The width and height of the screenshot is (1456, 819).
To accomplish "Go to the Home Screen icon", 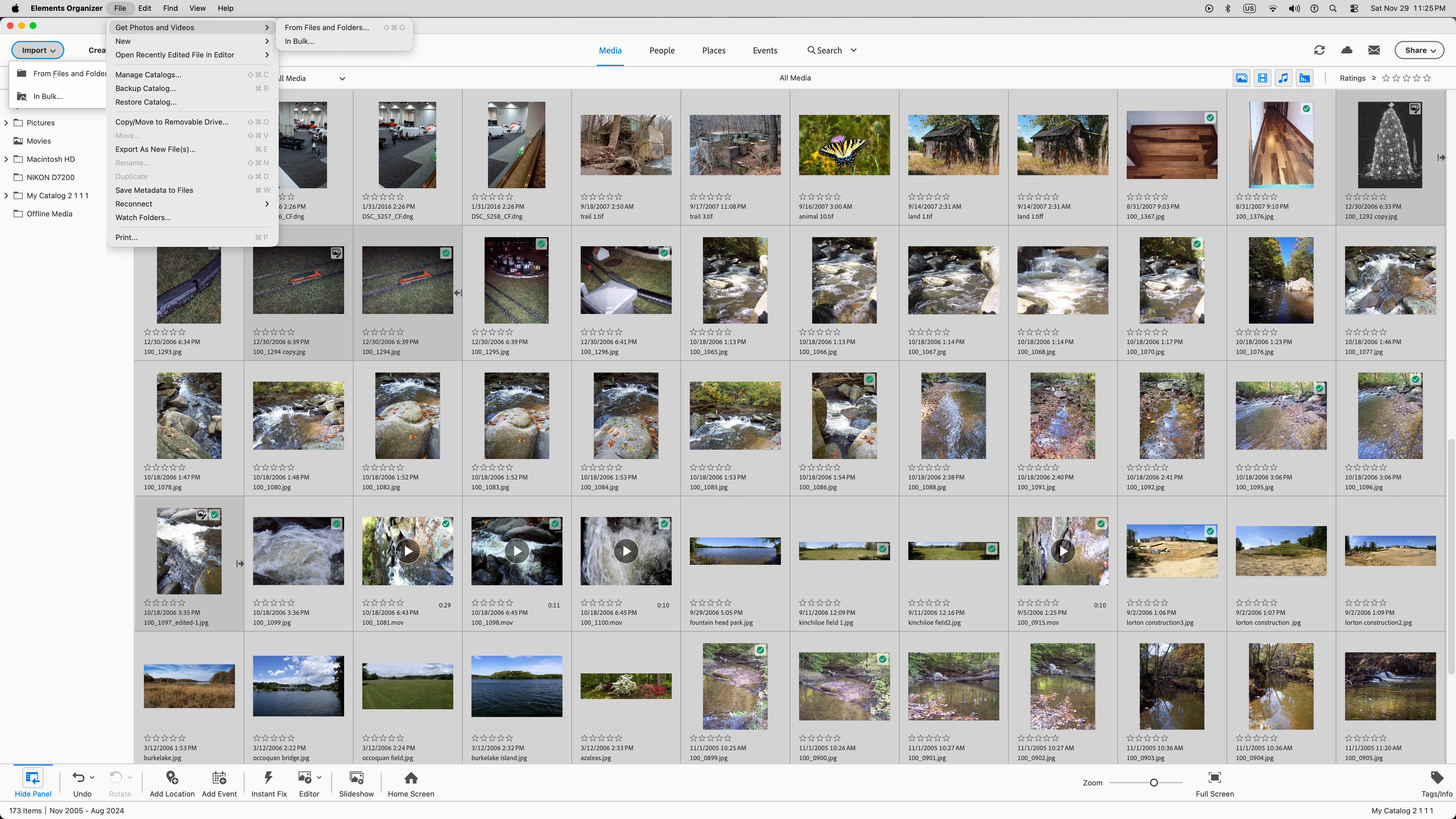I will (x=411, y=778).
